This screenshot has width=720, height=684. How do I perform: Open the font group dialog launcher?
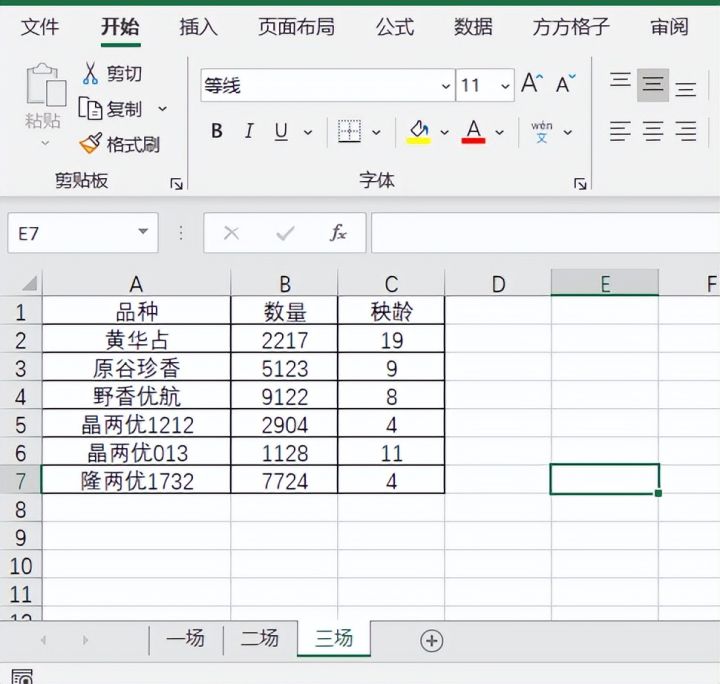coord(580,184)
